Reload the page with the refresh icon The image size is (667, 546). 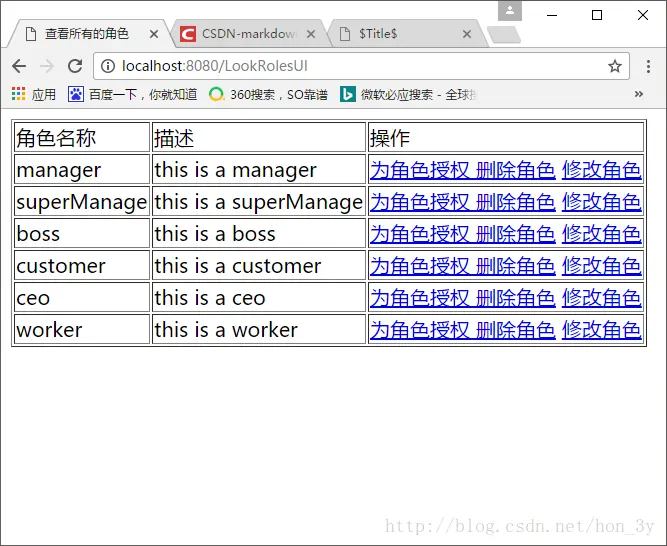click(x=75, y=66)
